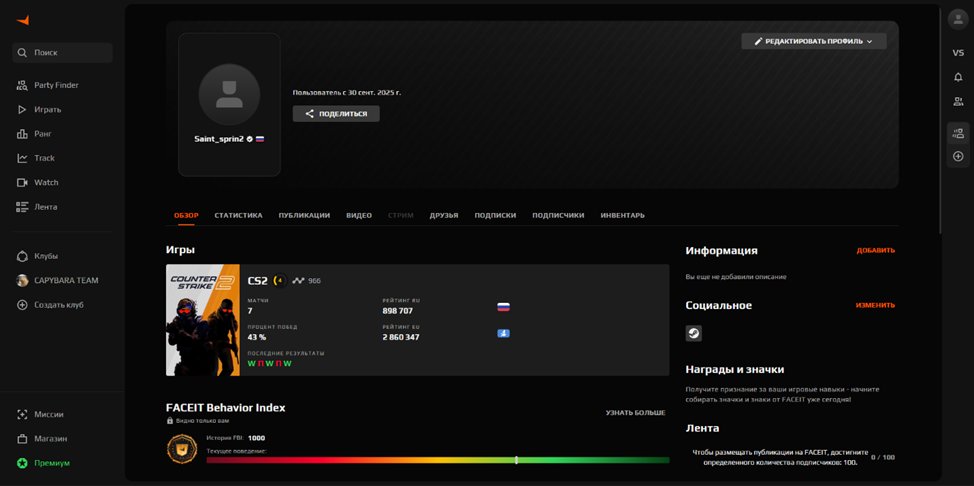
Task: Open Party Finder in sidebar
Action: tap(56, 85)
